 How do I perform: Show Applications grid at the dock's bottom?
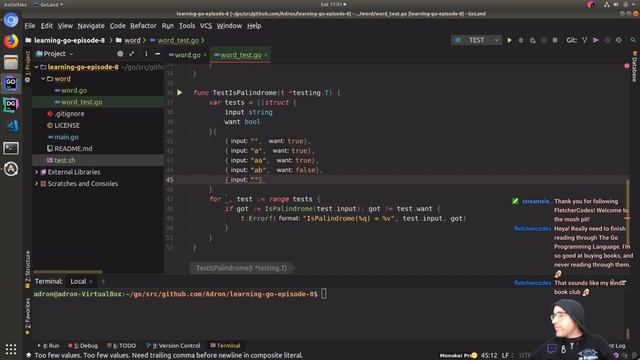[x=11, y=349]
